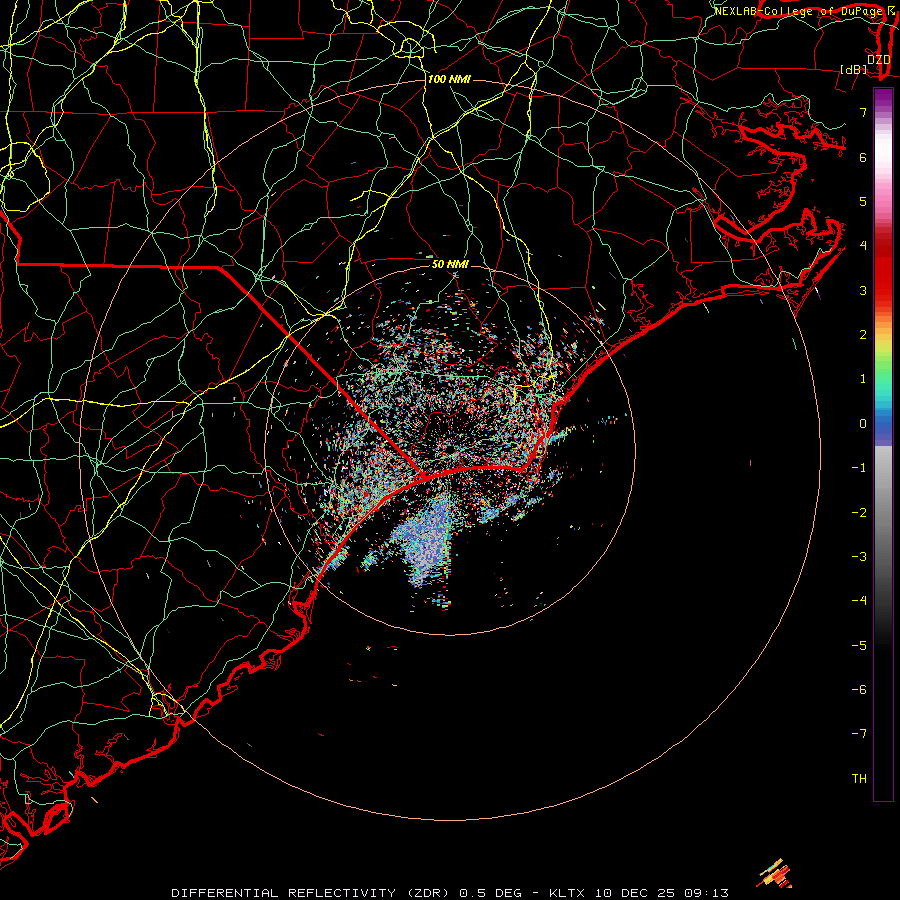Click the "5" value on the scale

click(x=863, y=201)
